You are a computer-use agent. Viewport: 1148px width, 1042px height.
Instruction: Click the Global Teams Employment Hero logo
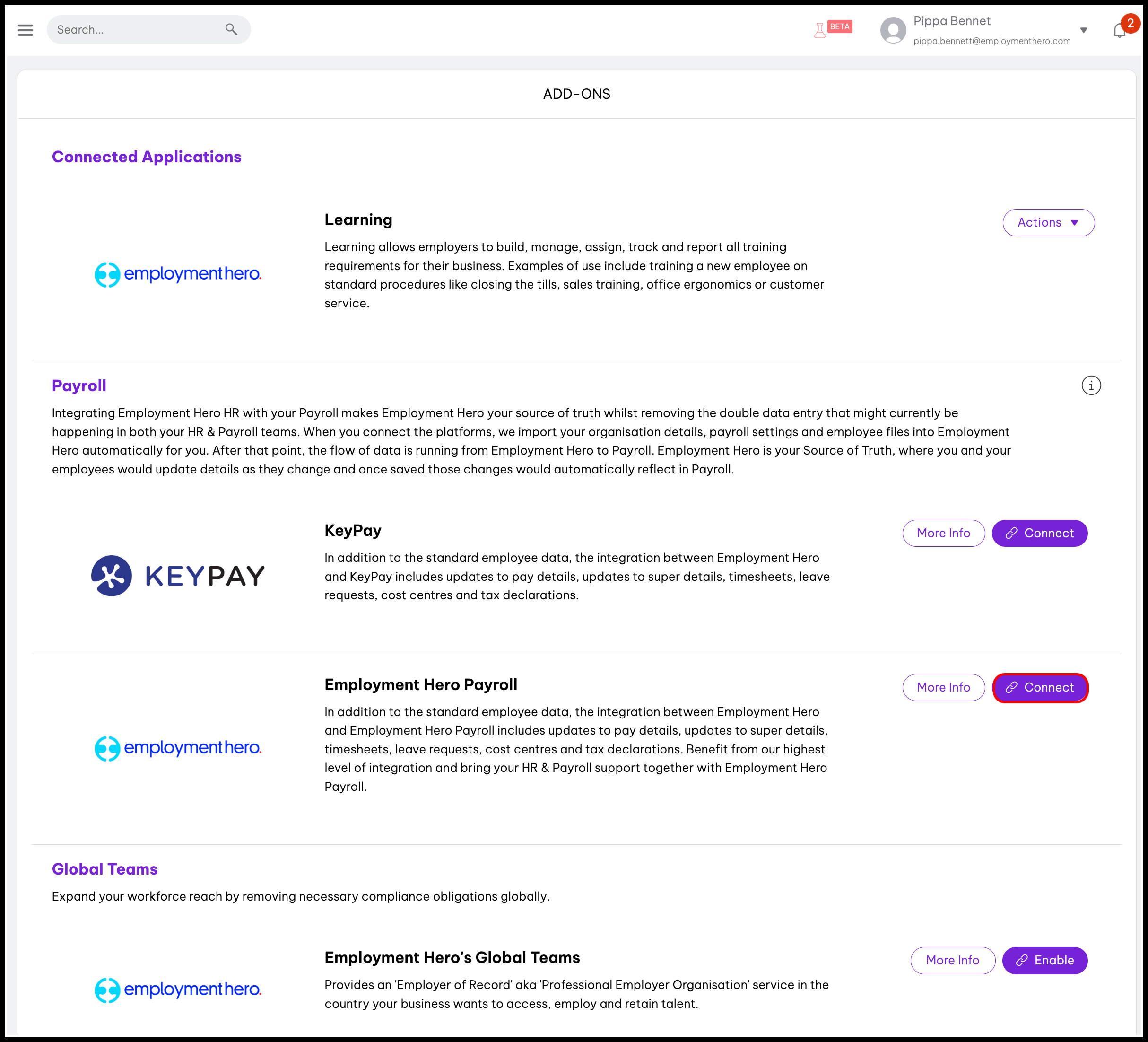tap(178, 990)
